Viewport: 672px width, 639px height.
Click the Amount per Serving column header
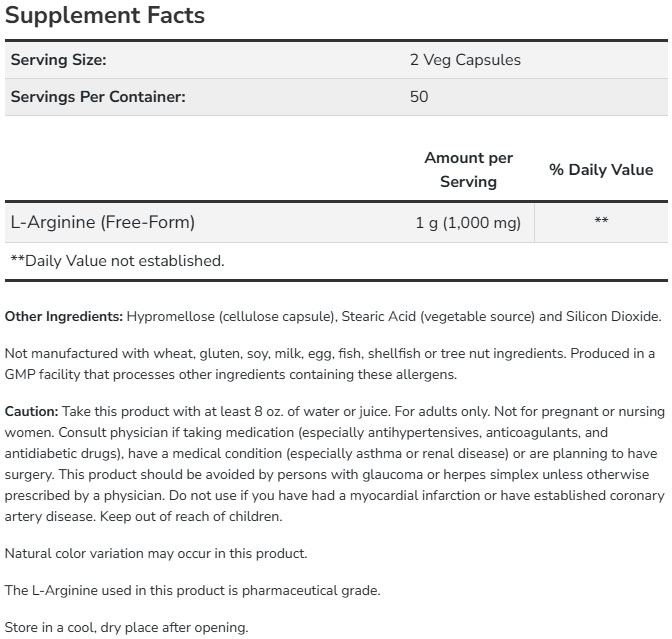point(468,169)
